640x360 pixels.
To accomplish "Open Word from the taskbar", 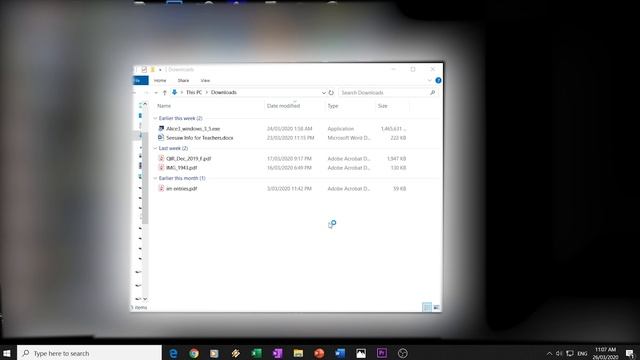I will pos(340,353).
